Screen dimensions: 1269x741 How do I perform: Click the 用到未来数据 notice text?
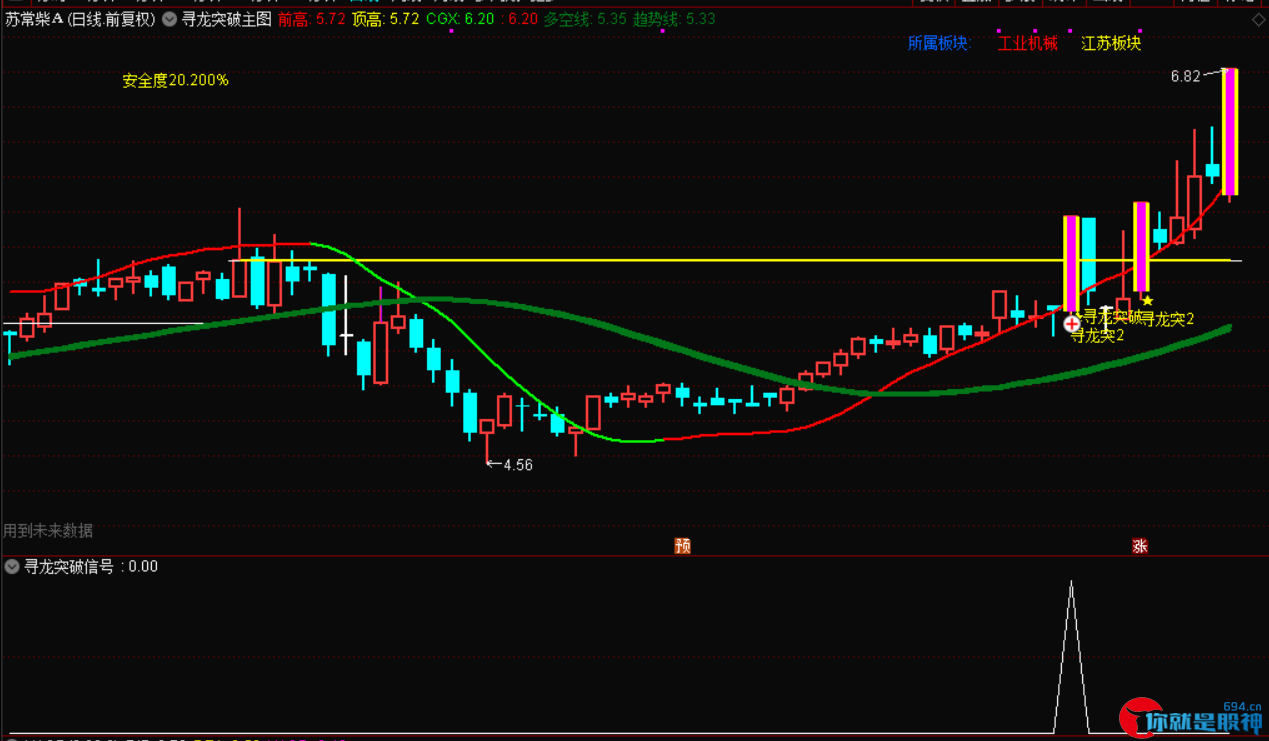[x=48, y=531]
